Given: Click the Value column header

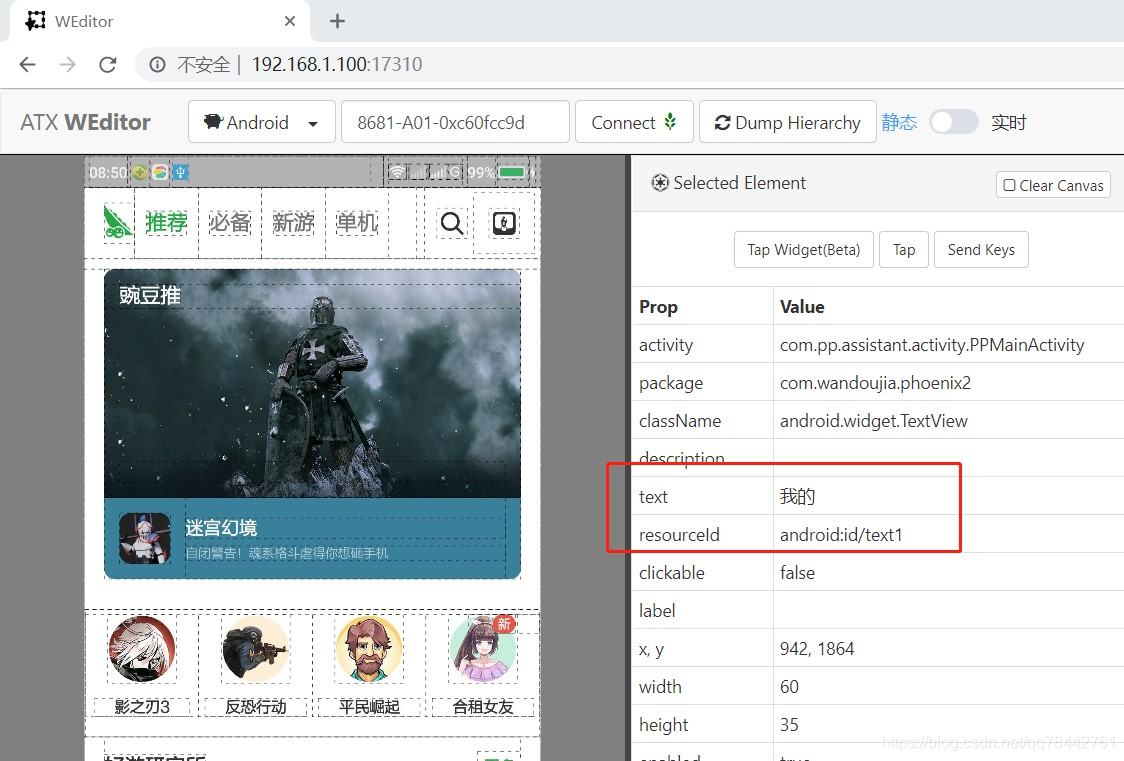Looking at the screenshot, I should pyautogui.click(x=802, y=307).
